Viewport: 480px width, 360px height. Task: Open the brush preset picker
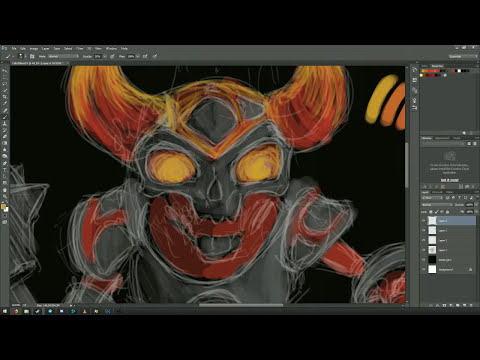tap(22, 56)
